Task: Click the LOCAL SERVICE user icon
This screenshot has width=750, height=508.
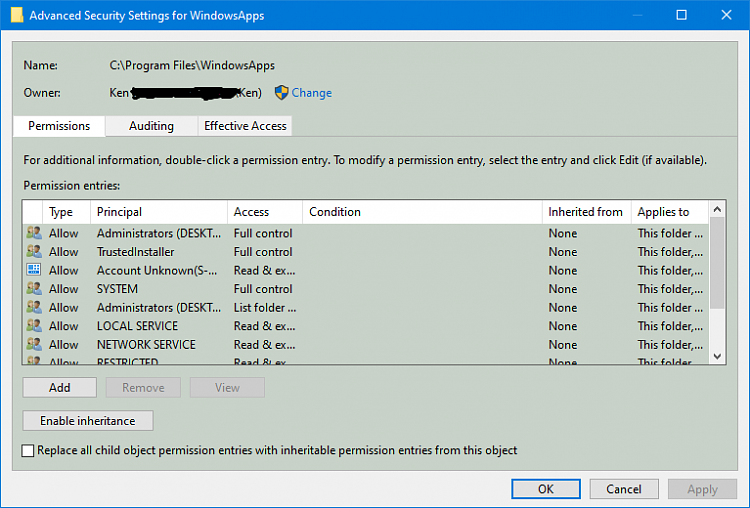Action: 34,326
